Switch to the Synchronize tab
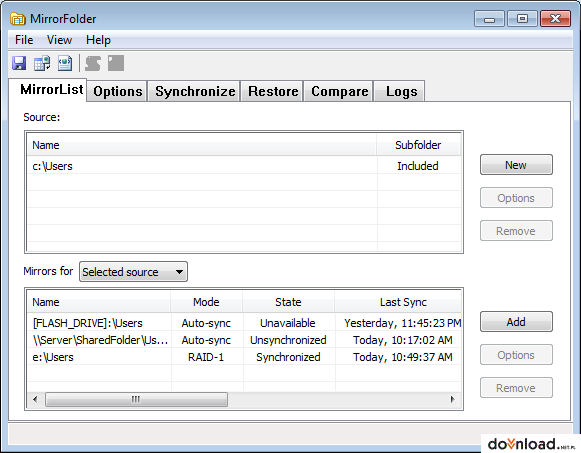581x453 pixels. (195, 91)
